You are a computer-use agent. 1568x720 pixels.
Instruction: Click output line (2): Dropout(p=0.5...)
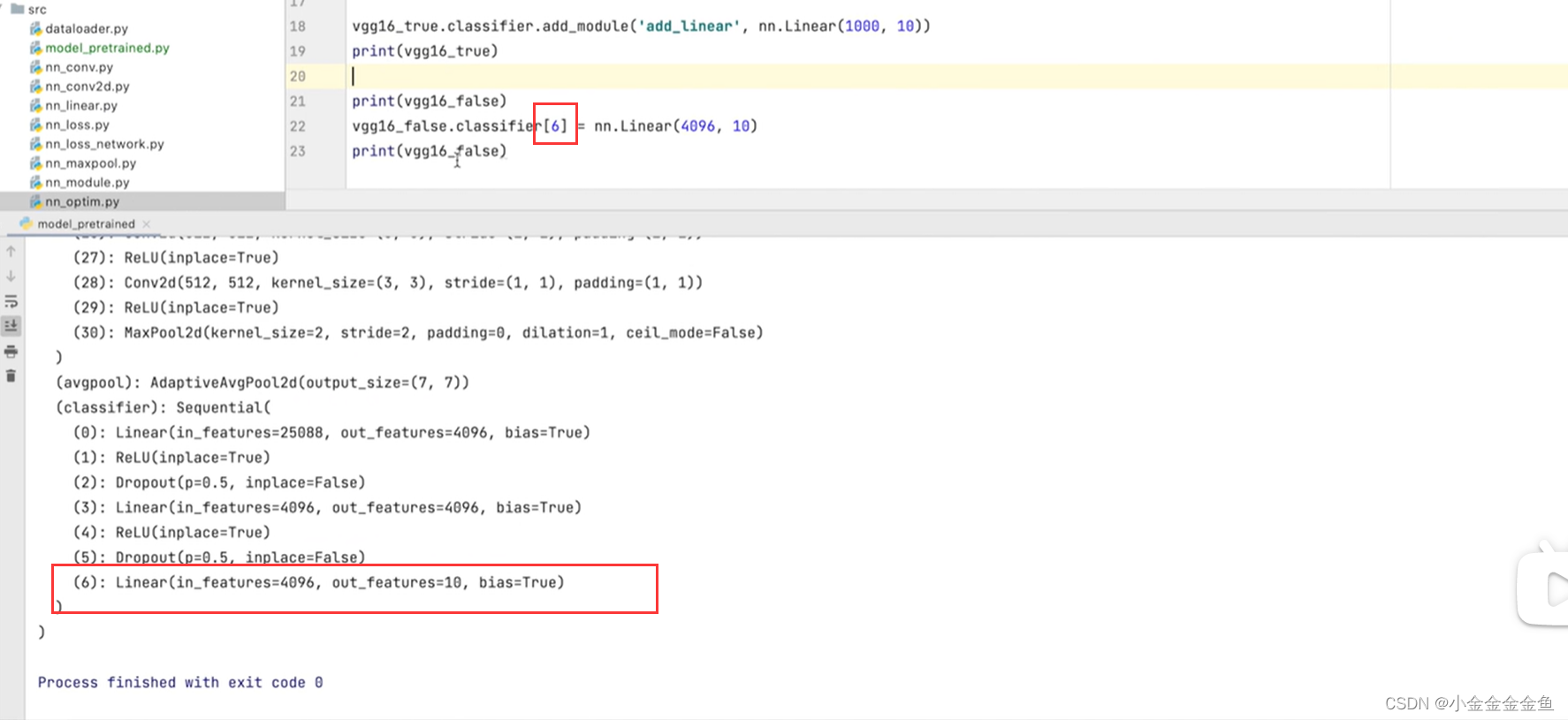[219, 482]
